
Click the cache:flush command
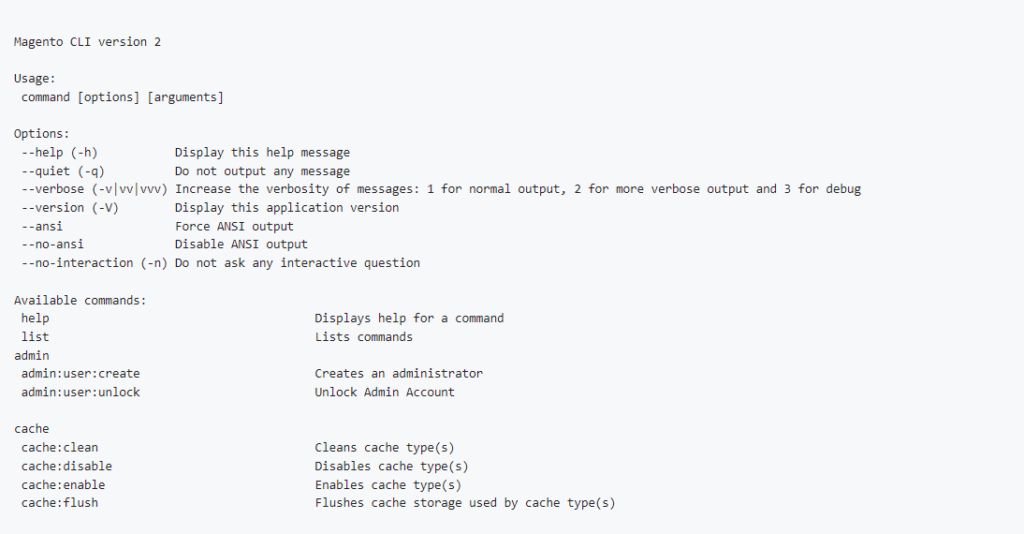click(59, 503)
